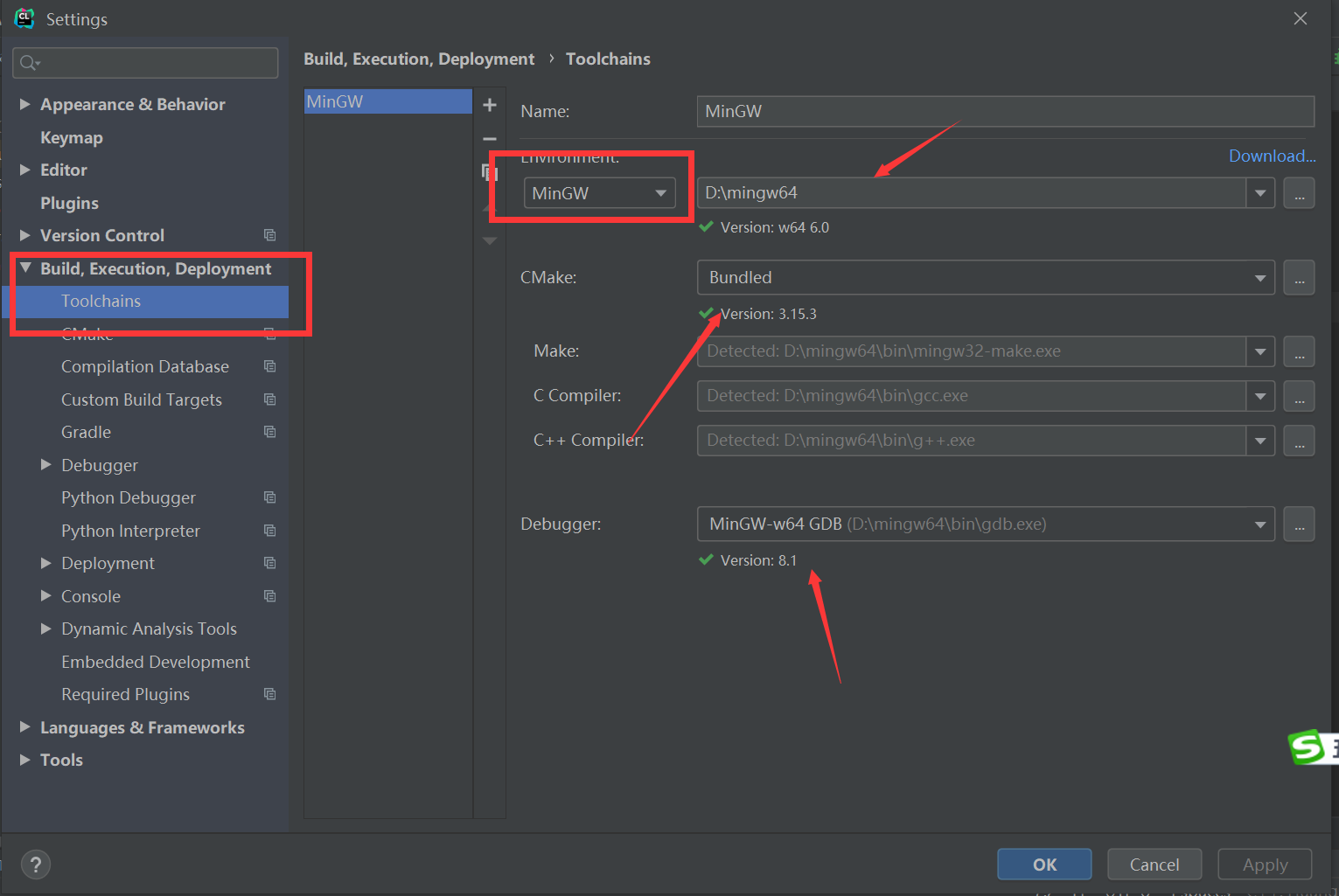1339x896 pixels.
Task: Click the help question mark button
Action: pyautogui.click(x=35, y=865)
